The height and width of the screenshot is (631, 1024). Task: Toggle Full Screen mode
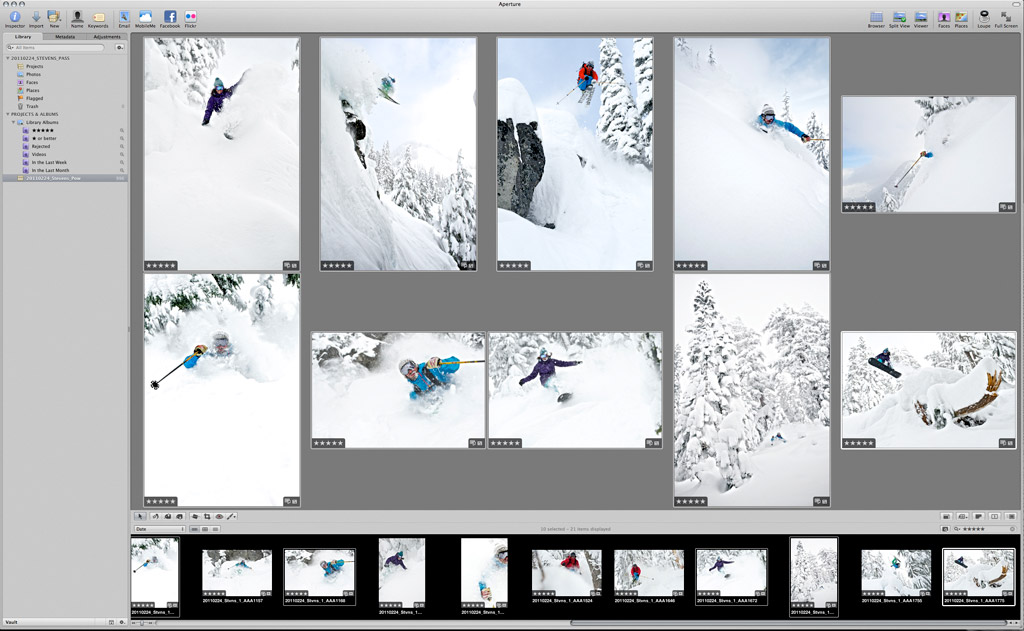[x=1005, y=17]
